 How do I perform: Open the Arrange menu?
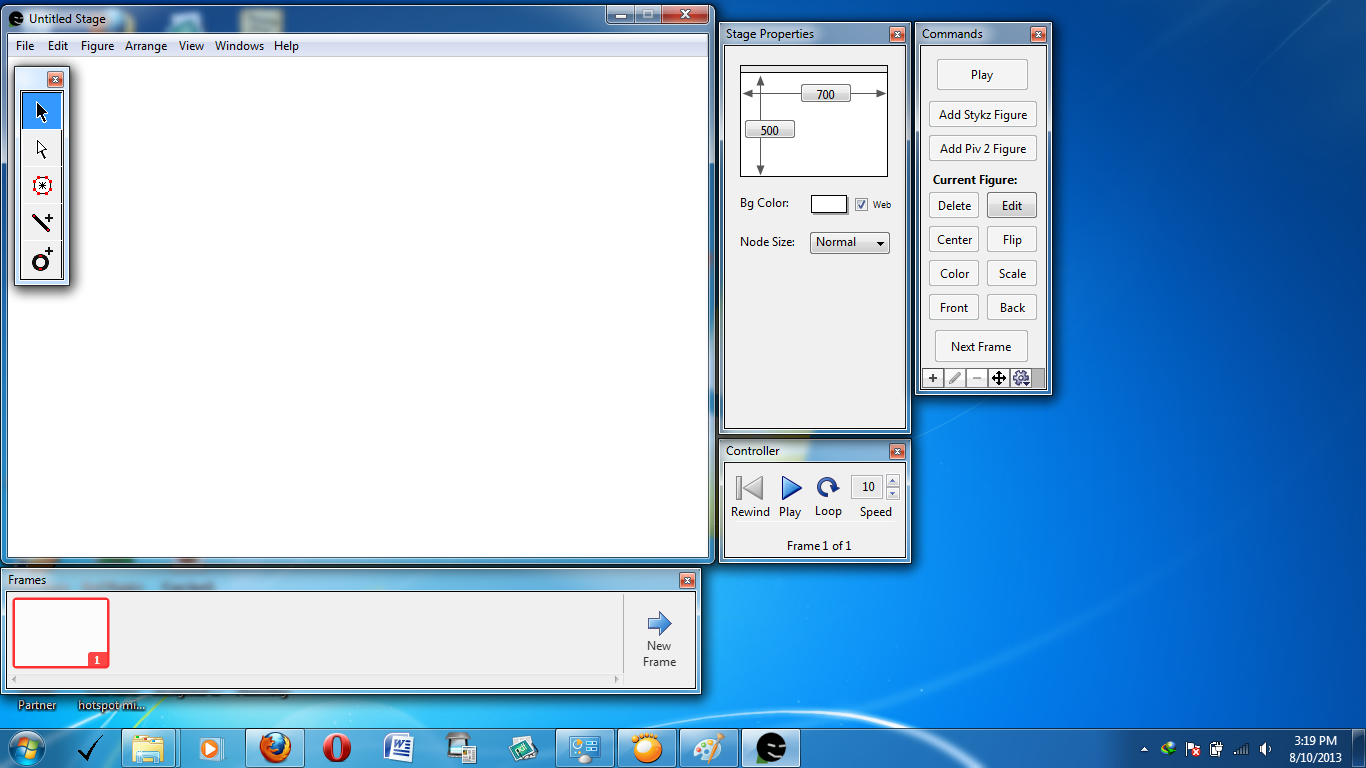(146, 46)
